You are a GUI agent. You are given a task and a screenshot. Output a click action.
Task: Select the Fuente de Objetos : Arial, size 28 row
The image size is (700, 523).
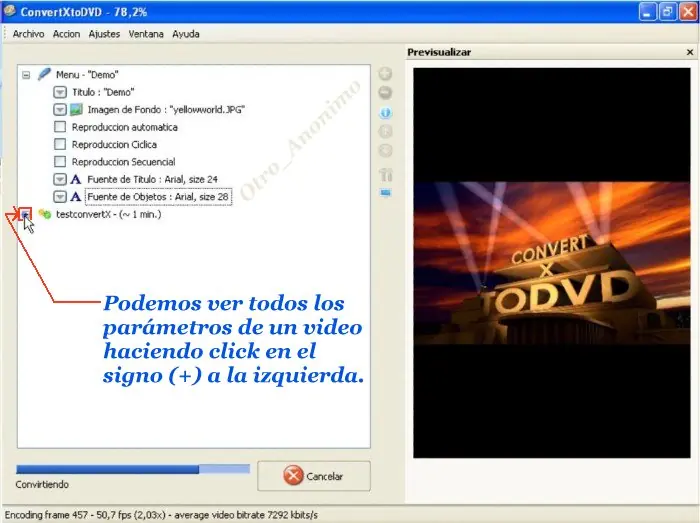coord(158,197)
